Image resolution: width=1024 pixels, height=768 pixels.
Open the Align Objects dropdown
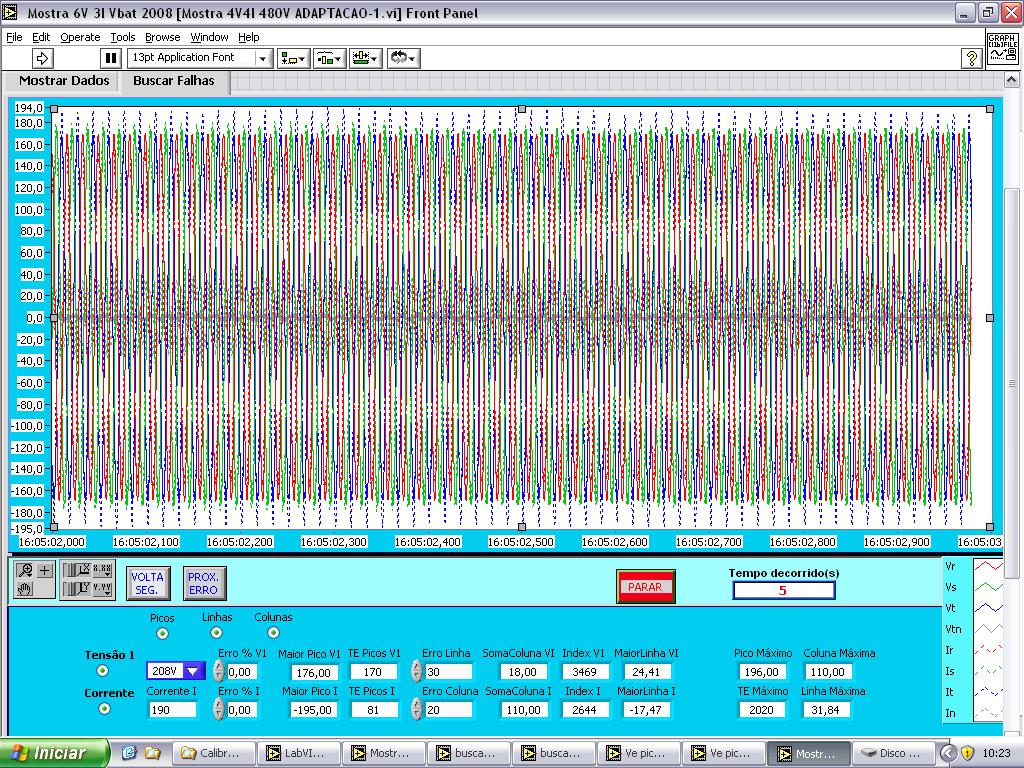click(x=293, y=58)
